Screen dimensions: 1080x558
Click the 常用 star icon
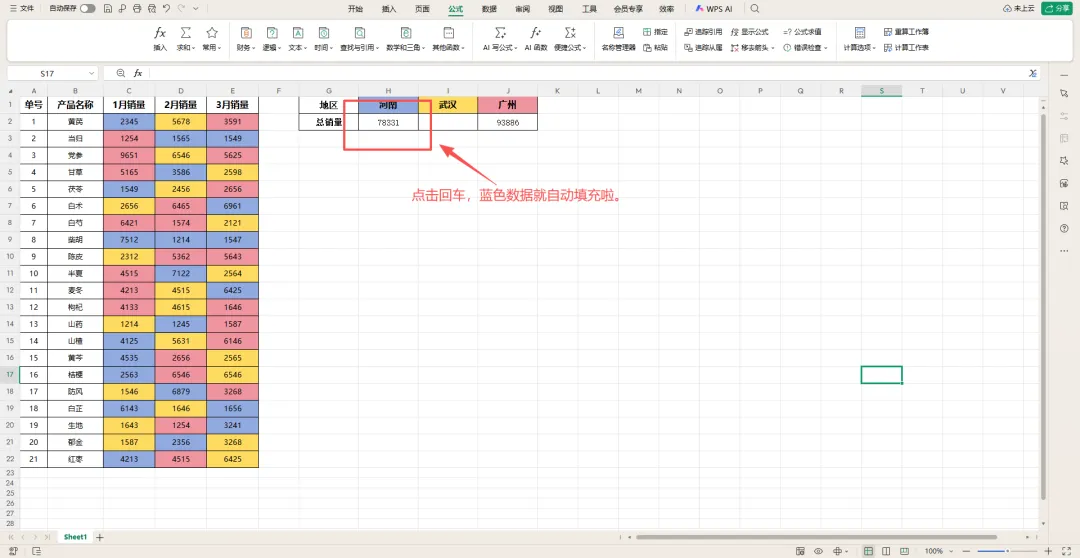click(211, 33)
